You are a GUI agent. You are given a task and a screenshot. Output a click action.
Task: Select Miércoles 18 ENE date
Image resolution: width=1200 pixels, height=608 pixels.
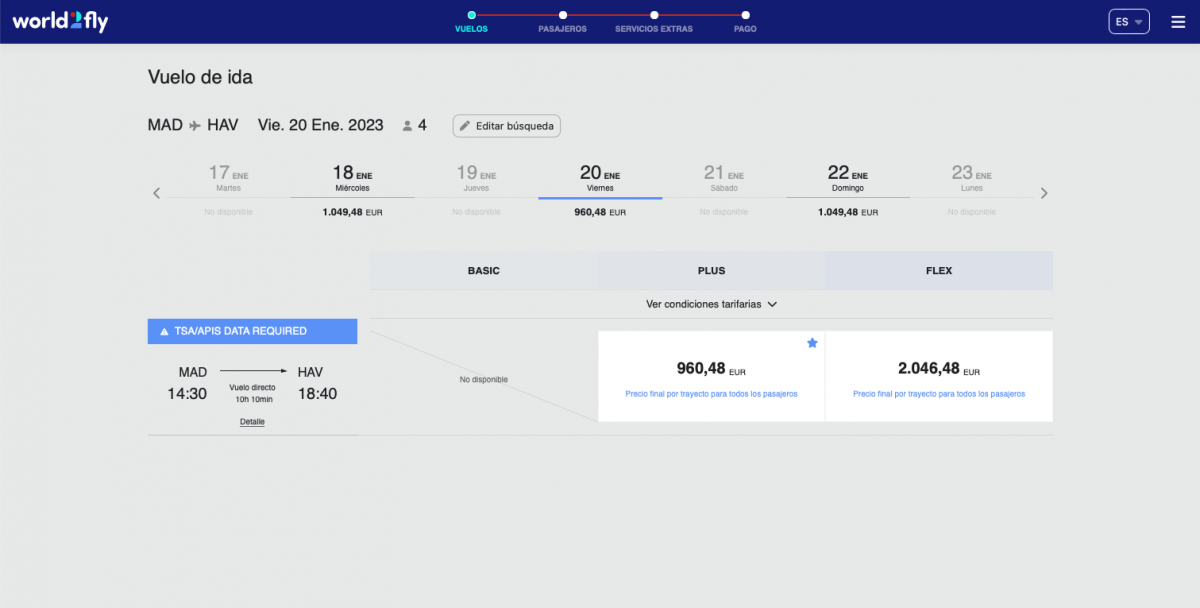pyautogui.click(x=352, y=190)
